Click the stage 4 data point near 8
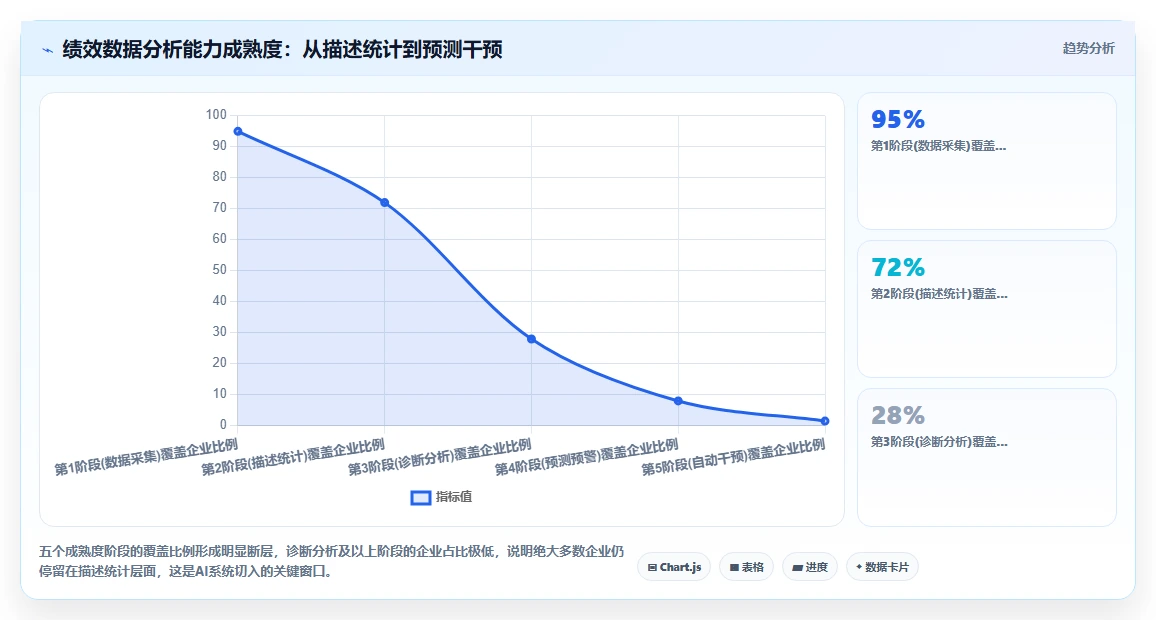This screenshot has width=1156, height=620. [x=678, y=401]
